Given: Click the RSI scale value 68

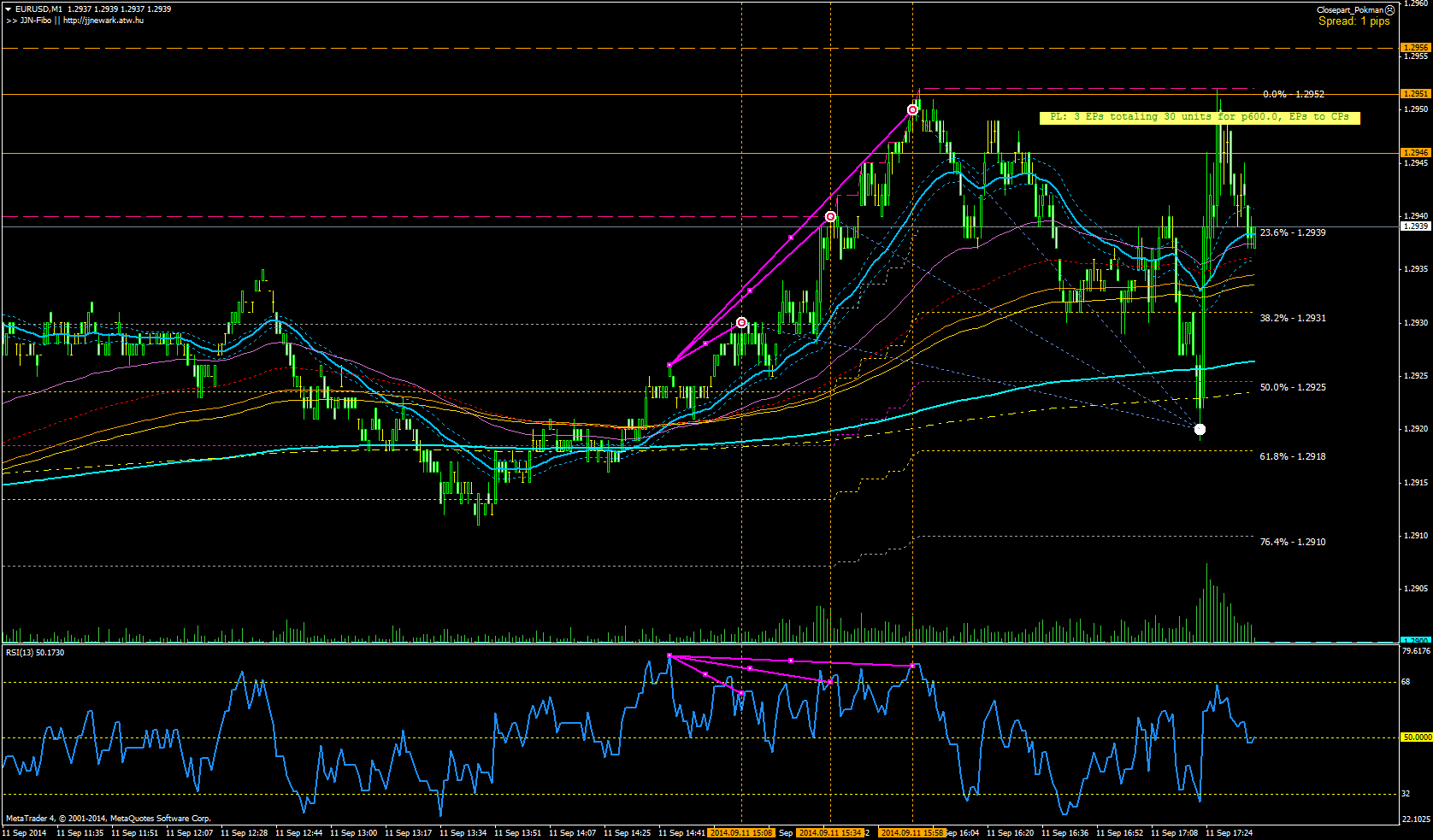Looking at the screenshot, I should point(1406,682).
